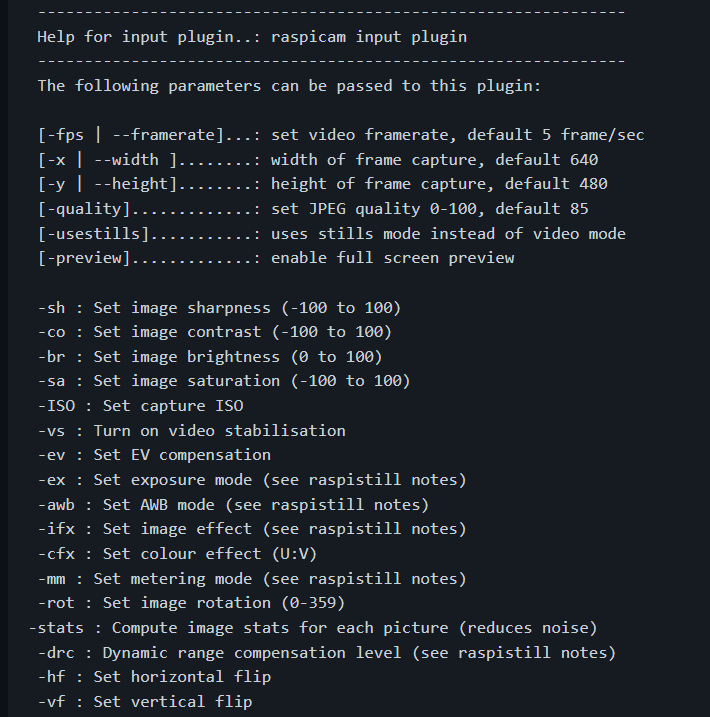
Task: Click the -ev EV compensation line
Action: click(x=154, y=455)
